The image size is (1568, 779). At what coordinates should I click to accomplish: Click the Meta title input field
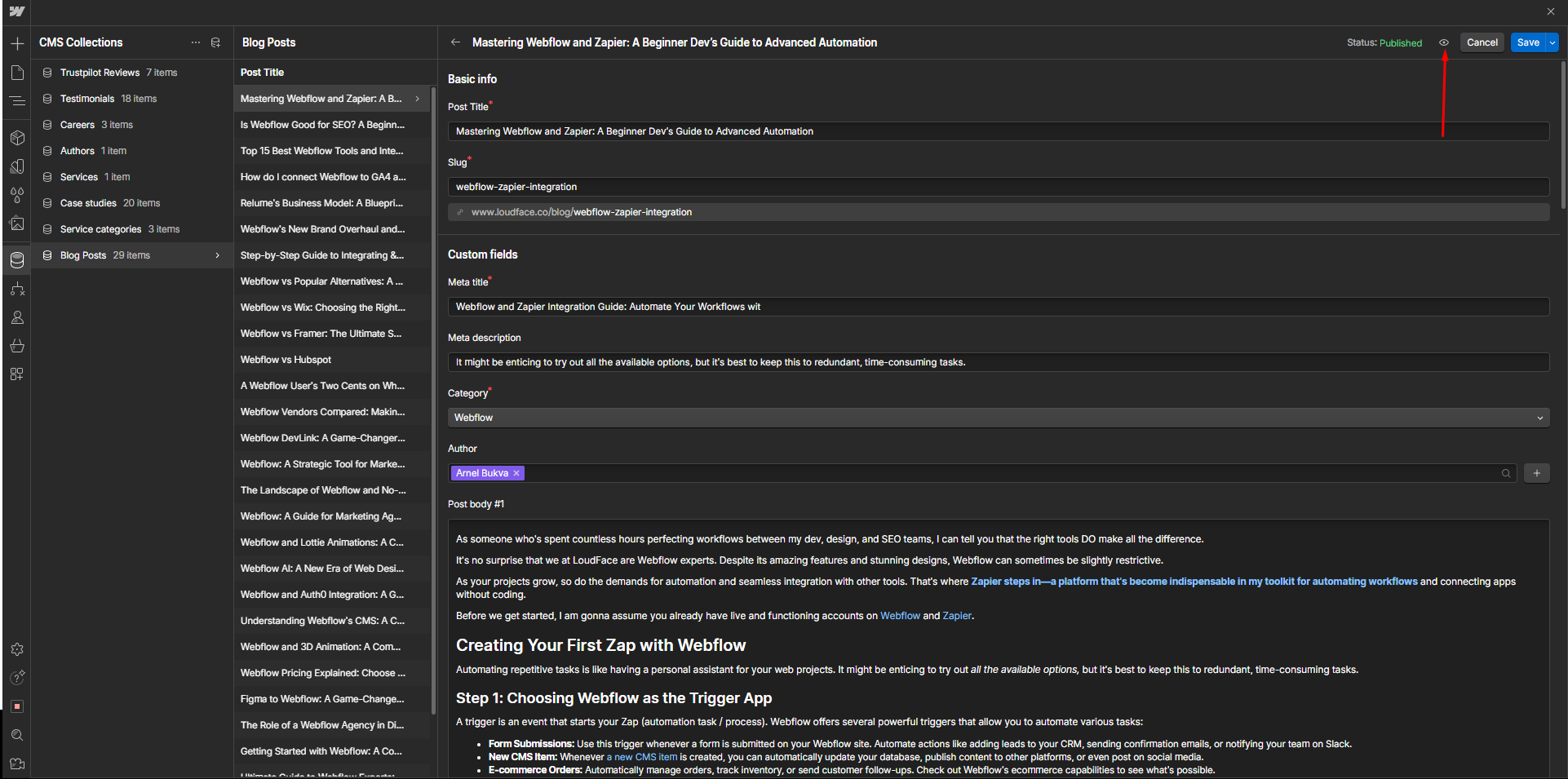pyautogui.click(x=999, y=307)
